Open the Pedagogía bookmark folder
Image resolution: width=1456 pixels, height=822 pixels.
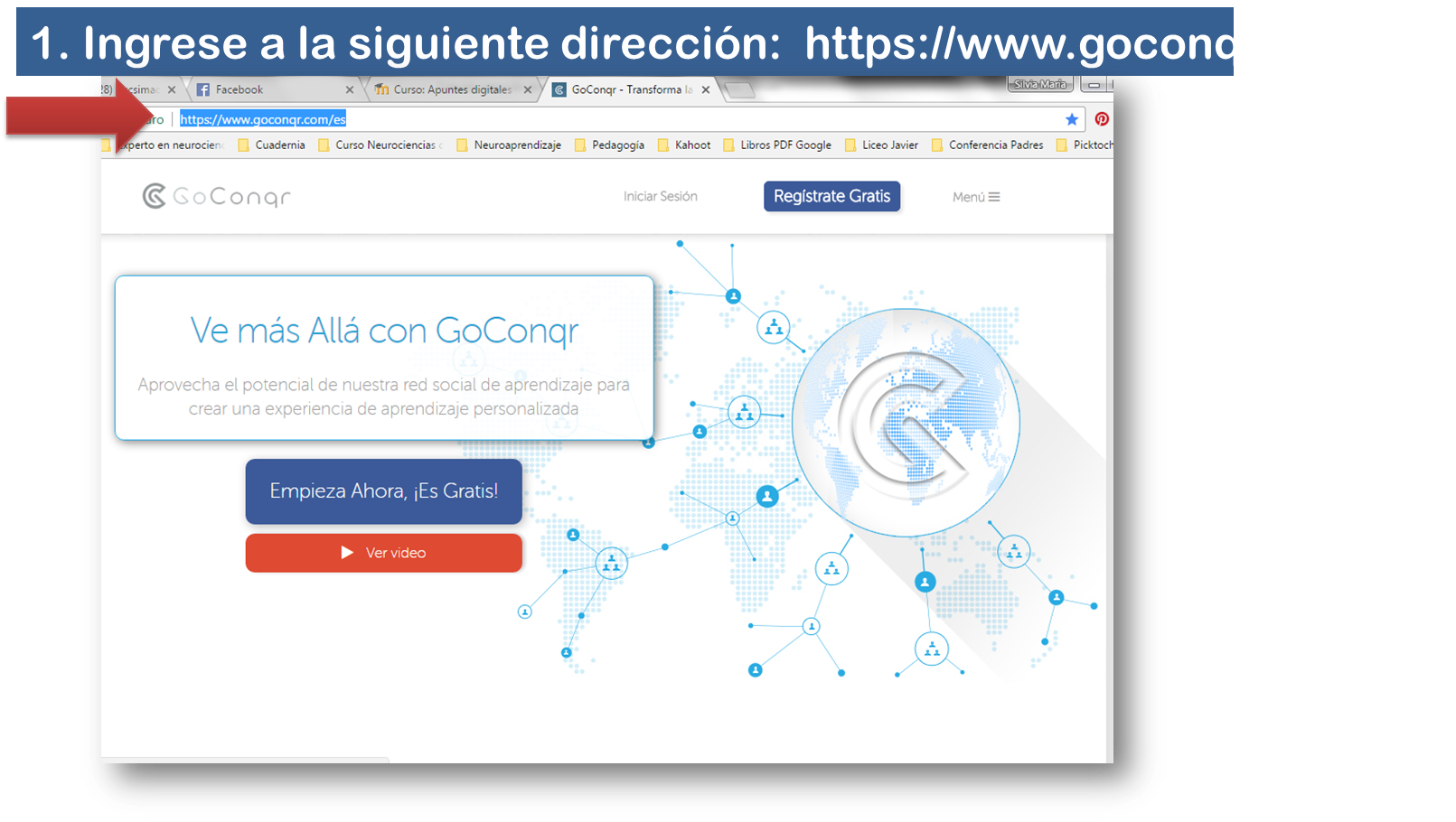tap(609, 145)
